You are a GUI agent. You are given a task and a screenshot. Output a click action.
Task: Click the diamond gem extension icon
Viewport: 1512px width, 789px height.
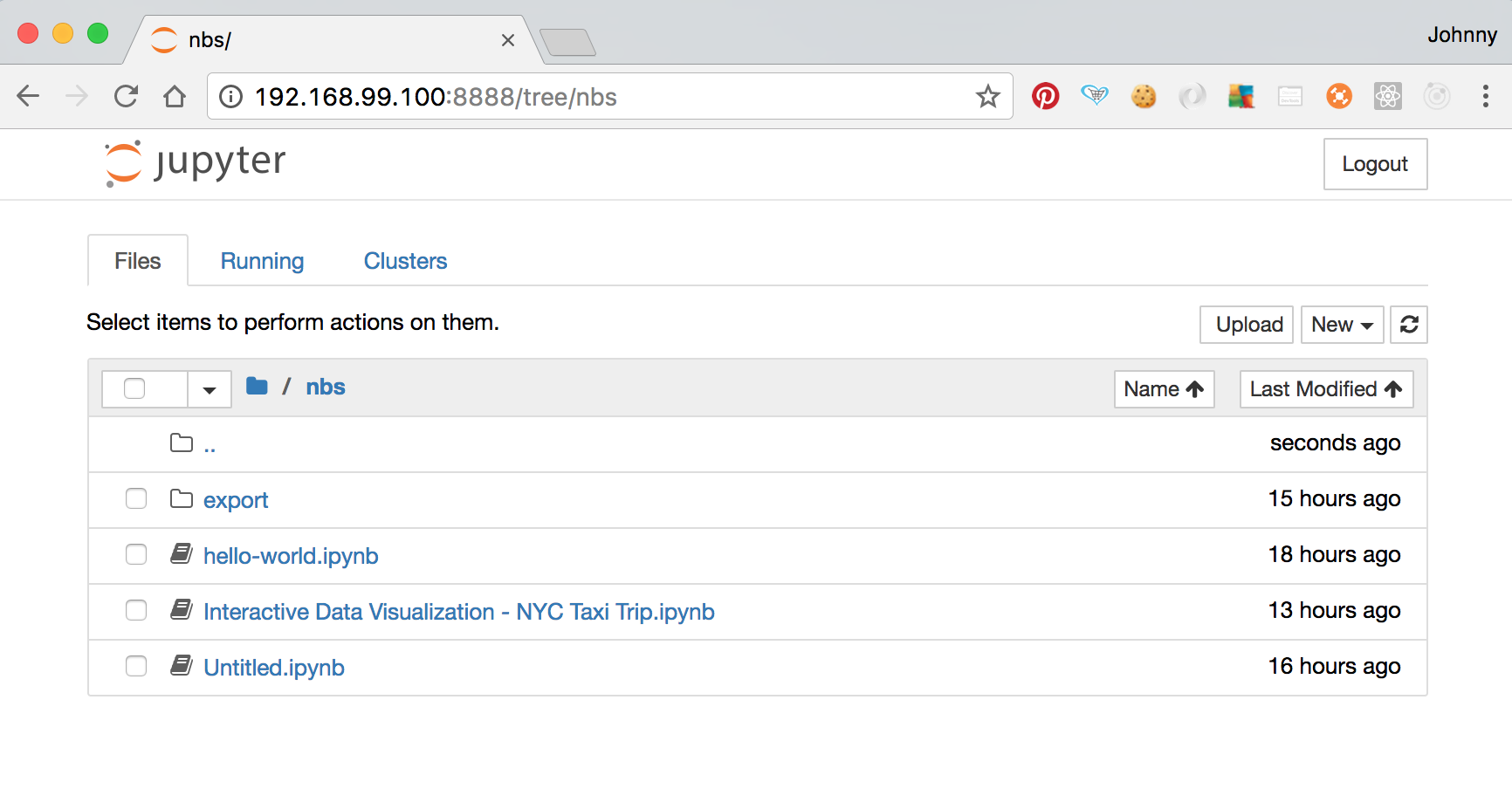pos(1094,95)
